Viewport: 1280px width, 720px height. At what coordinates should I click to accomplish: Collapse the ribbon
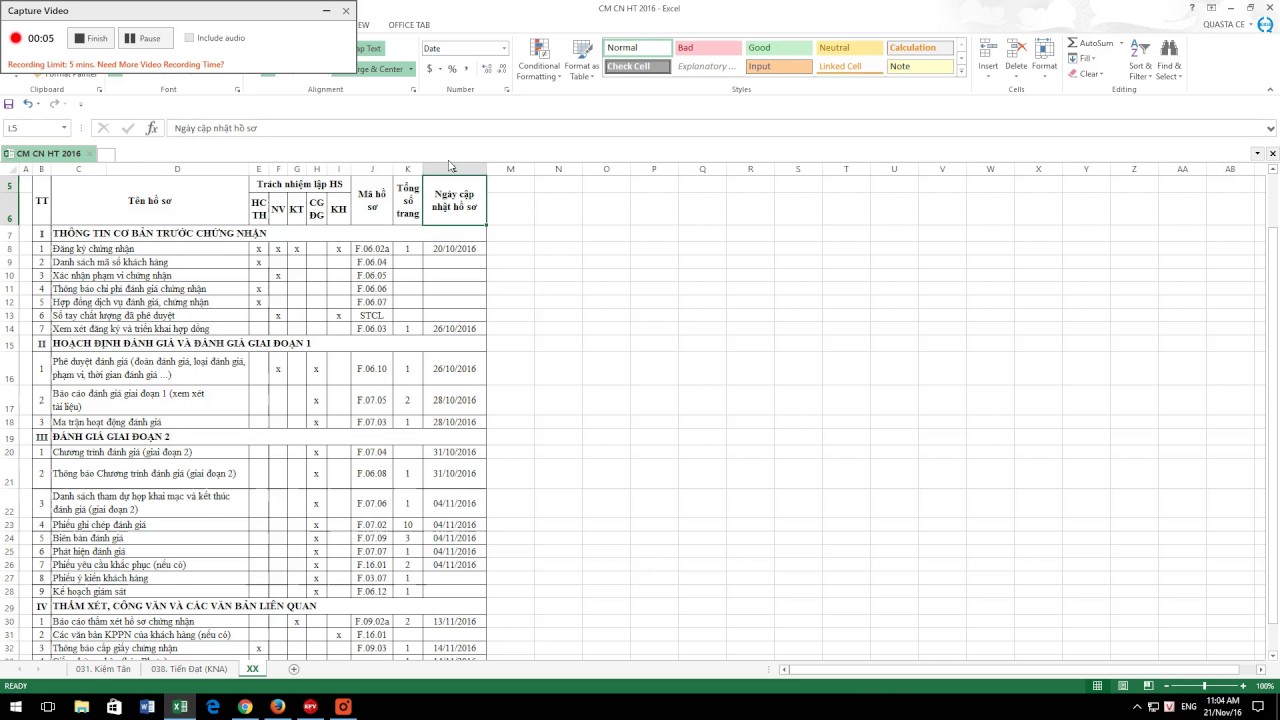coord(1272,90)
